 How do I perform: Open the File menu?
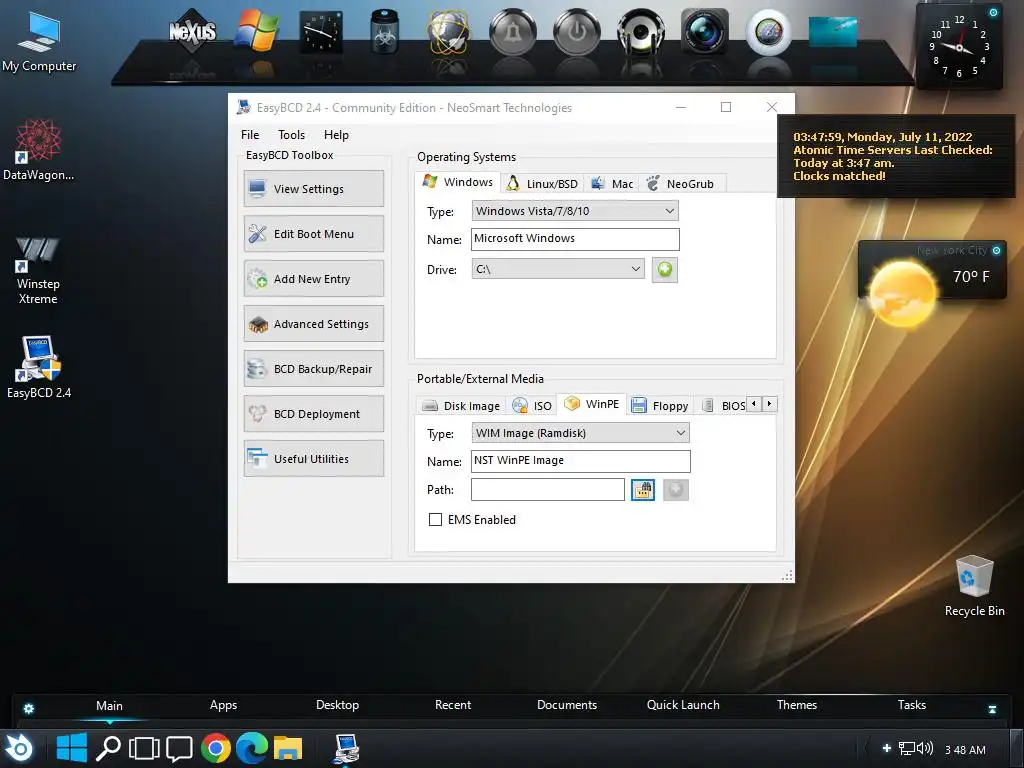pyautogui.click(x=250, y=135)
